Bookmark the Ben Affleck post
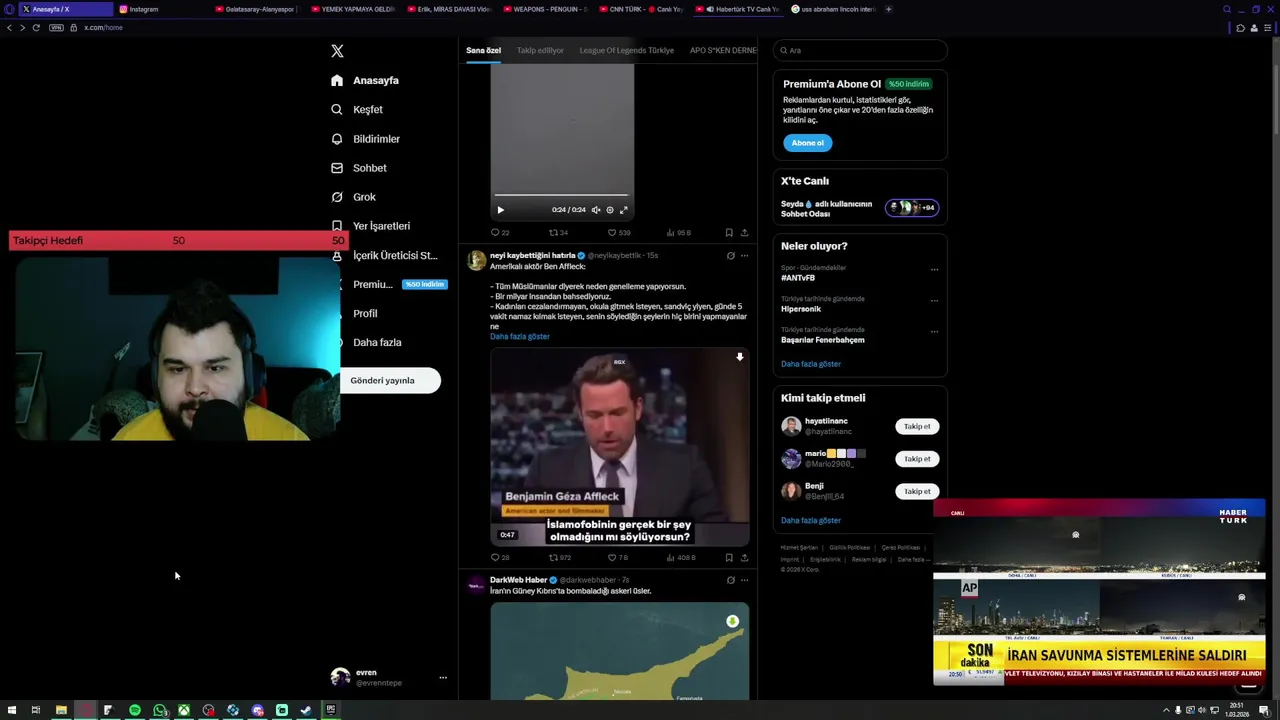Screen dimensions: 1280x720 [x=729, y=558]
